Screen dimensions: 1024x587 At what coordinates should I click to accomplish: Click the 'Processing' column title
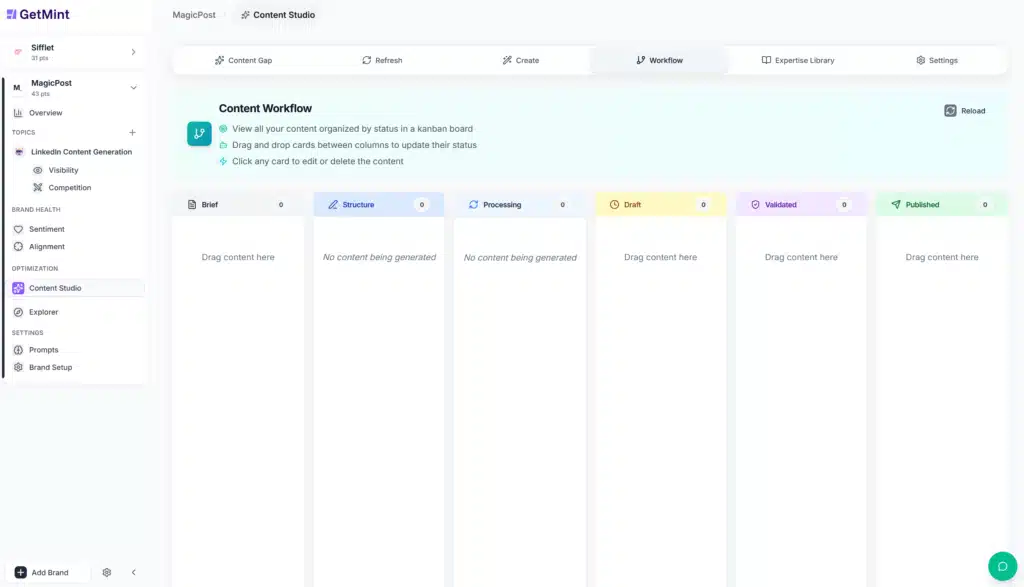pos(502,204)
